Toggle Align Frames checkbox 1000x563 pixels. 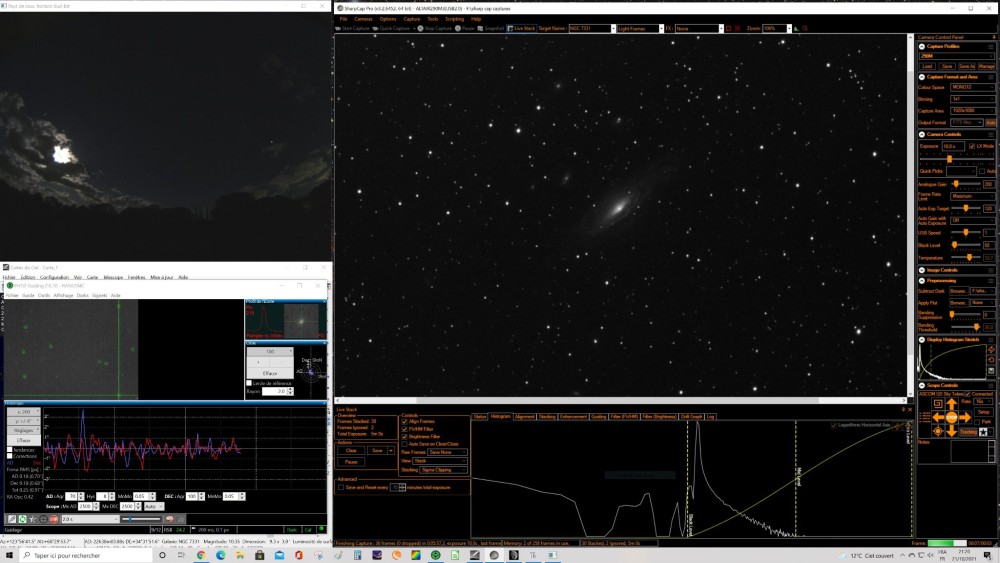pos(404,421)
